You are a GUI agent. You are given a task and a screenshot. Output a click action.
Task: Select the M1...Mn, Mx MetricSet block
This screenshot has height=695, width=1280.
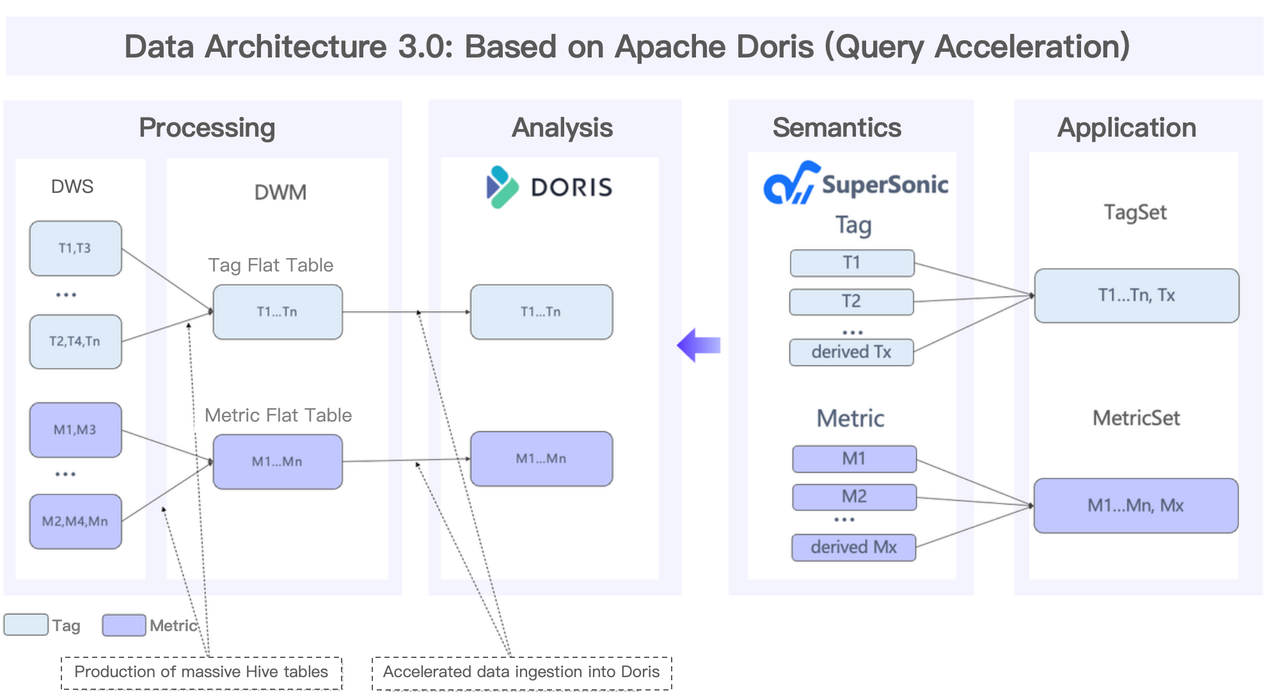tap(1135, 506)
